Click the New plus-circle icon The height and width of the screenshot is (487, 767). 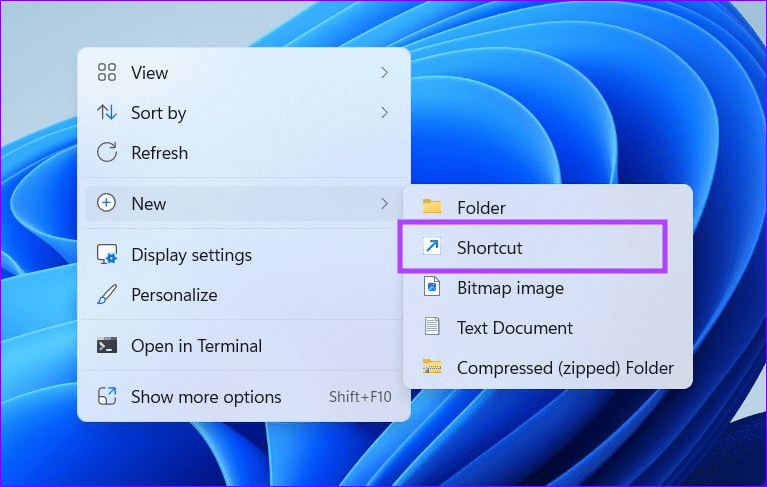coord(107,203)
